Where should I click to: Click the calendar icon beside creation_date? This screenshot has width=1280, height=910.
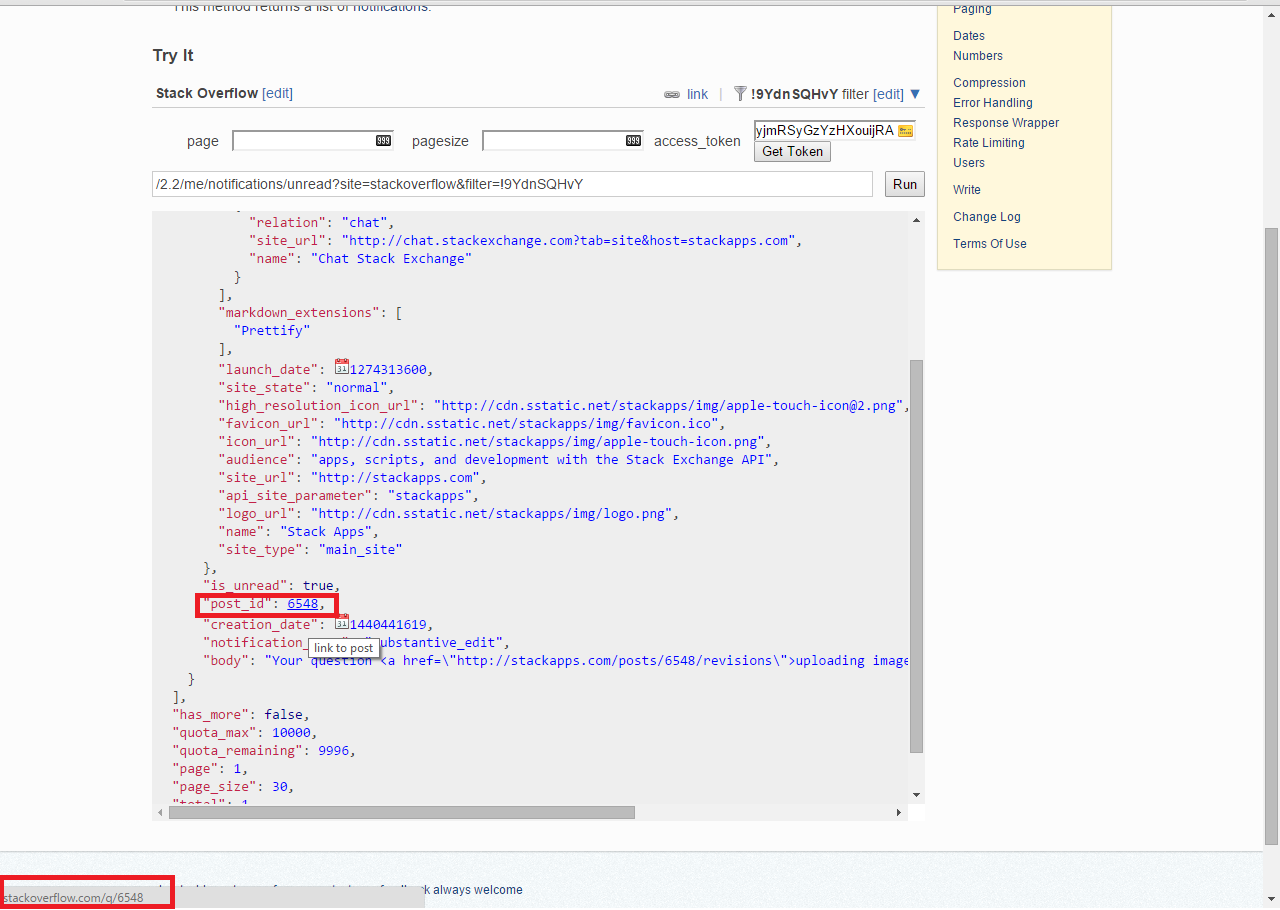342,622
